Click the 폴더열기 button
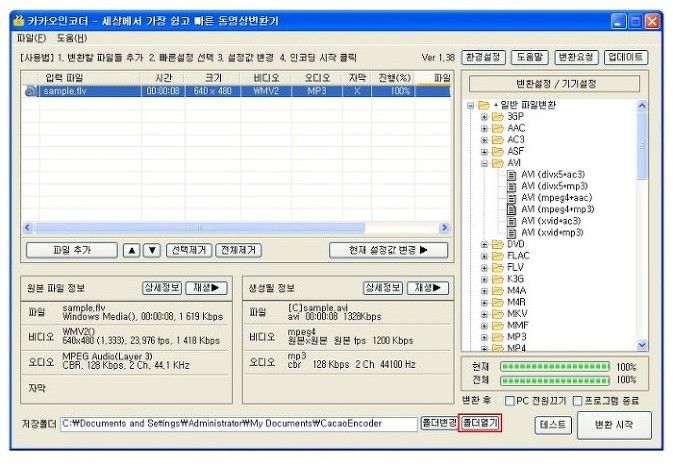Screen dimensions: 673x465 pyautogui.click(x=480, y=423)
